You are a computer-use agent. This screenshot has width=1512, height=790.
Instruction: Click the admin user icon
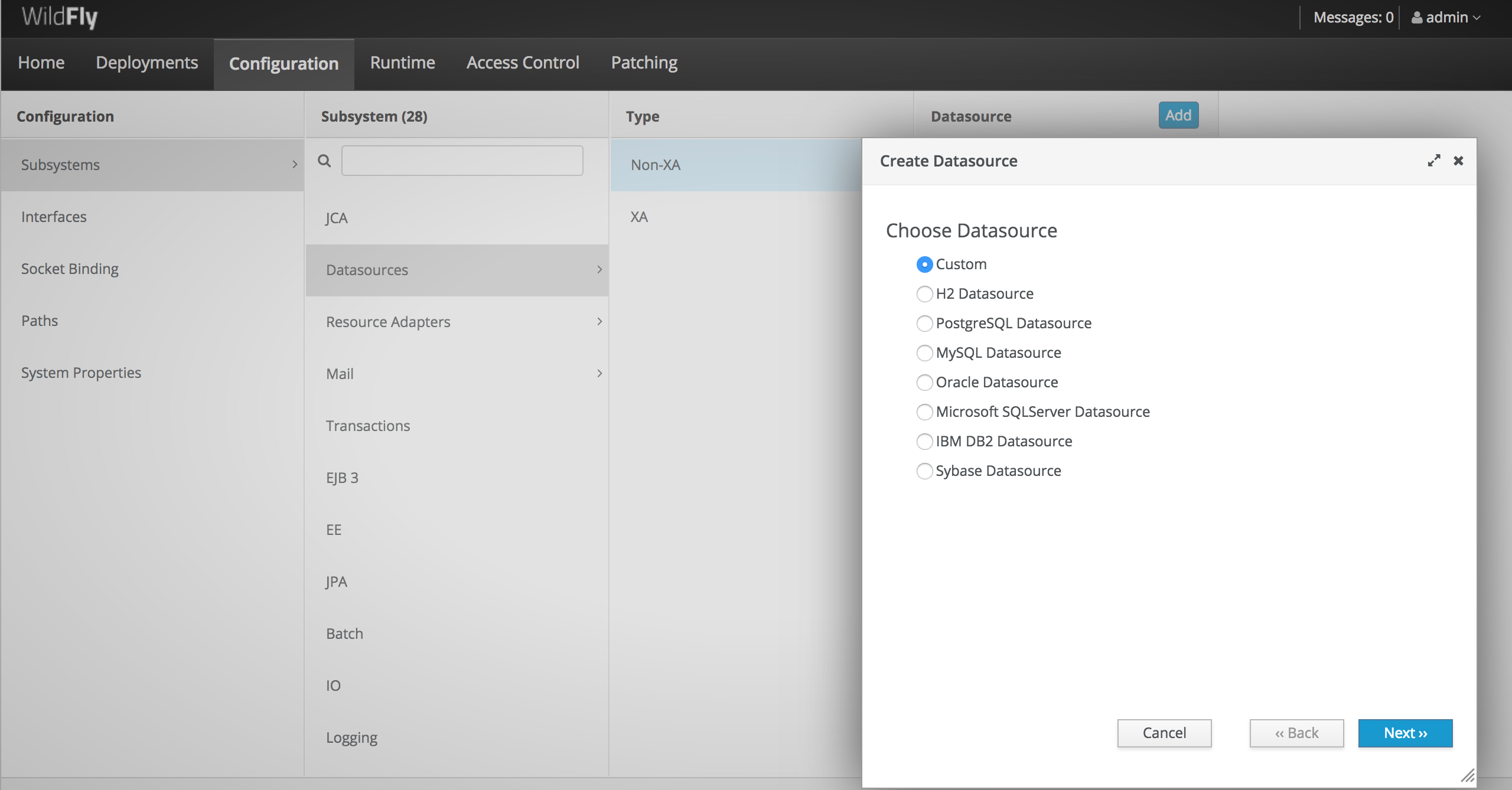point(1417,18)
